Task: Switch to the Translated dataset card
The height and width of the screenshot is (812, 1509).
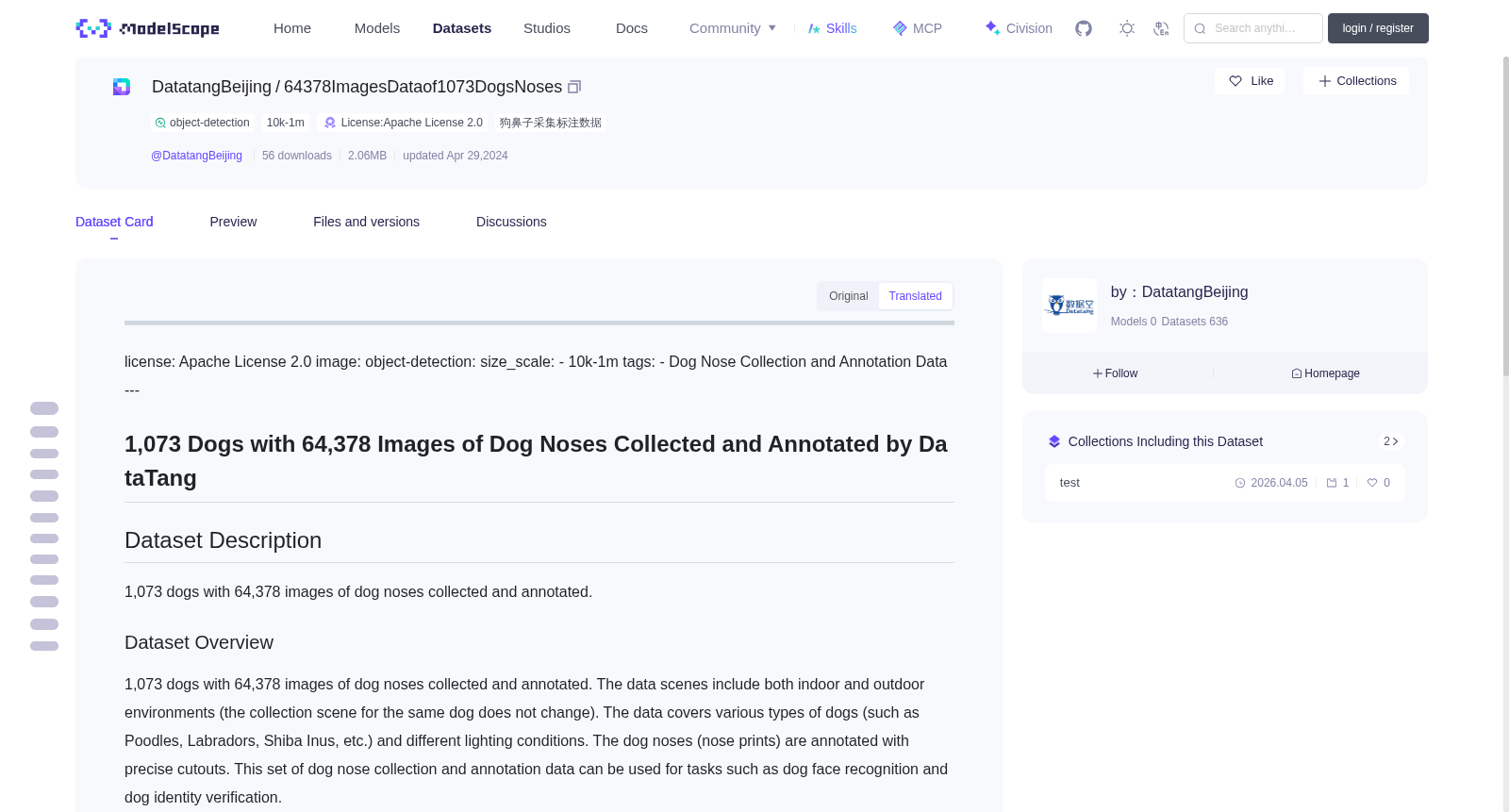Action: (916, 296)
